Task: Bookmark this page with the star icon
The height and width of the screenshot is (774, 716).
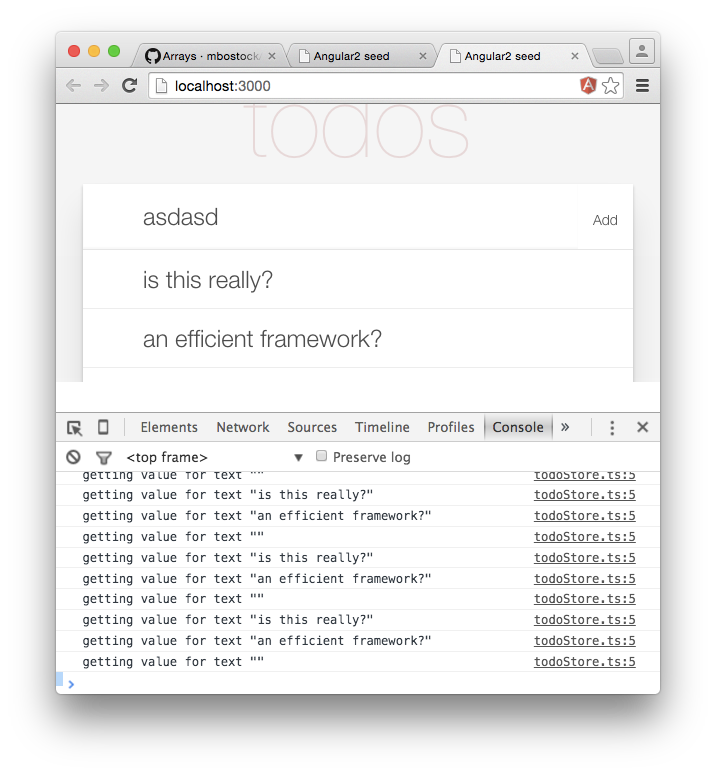Action: click(x=610, y=86)
